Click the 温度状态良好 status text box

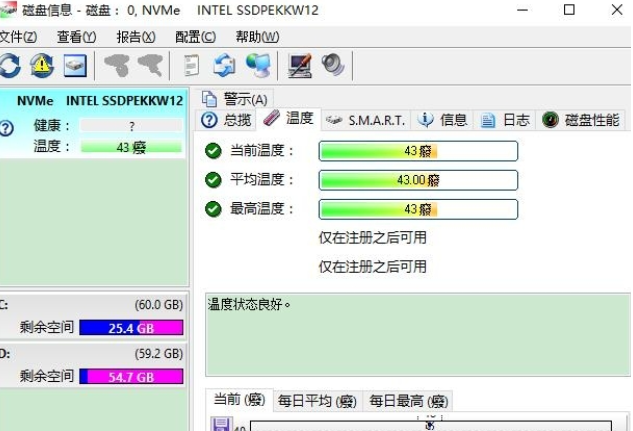click(418, 335)
